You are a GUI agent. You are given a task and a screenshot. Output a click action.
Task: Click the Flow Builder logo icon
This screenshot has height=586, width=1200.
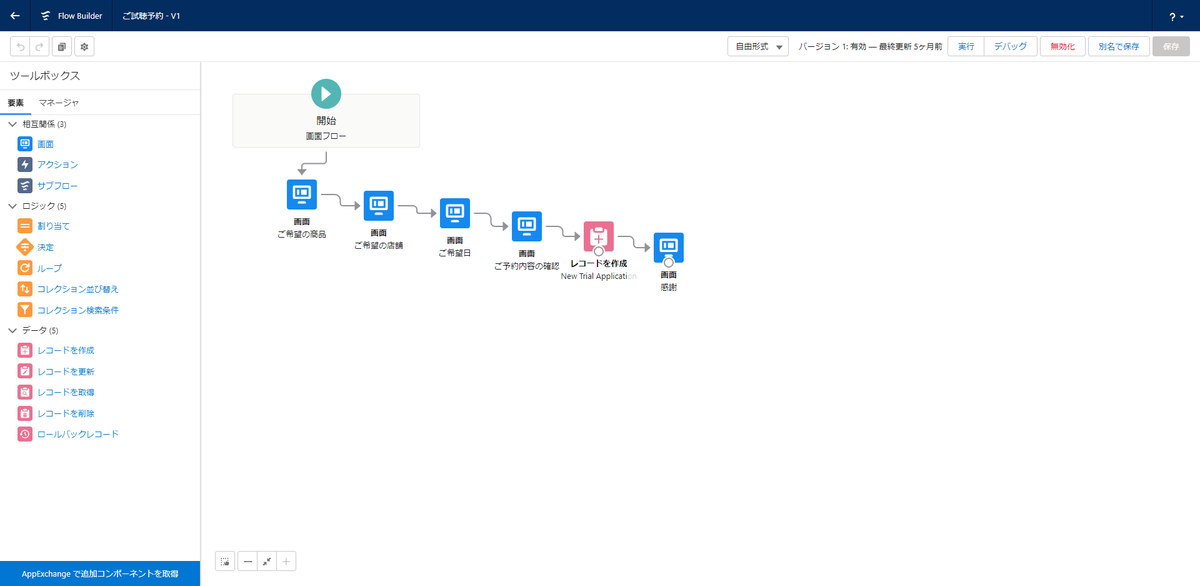pos(47,16)
